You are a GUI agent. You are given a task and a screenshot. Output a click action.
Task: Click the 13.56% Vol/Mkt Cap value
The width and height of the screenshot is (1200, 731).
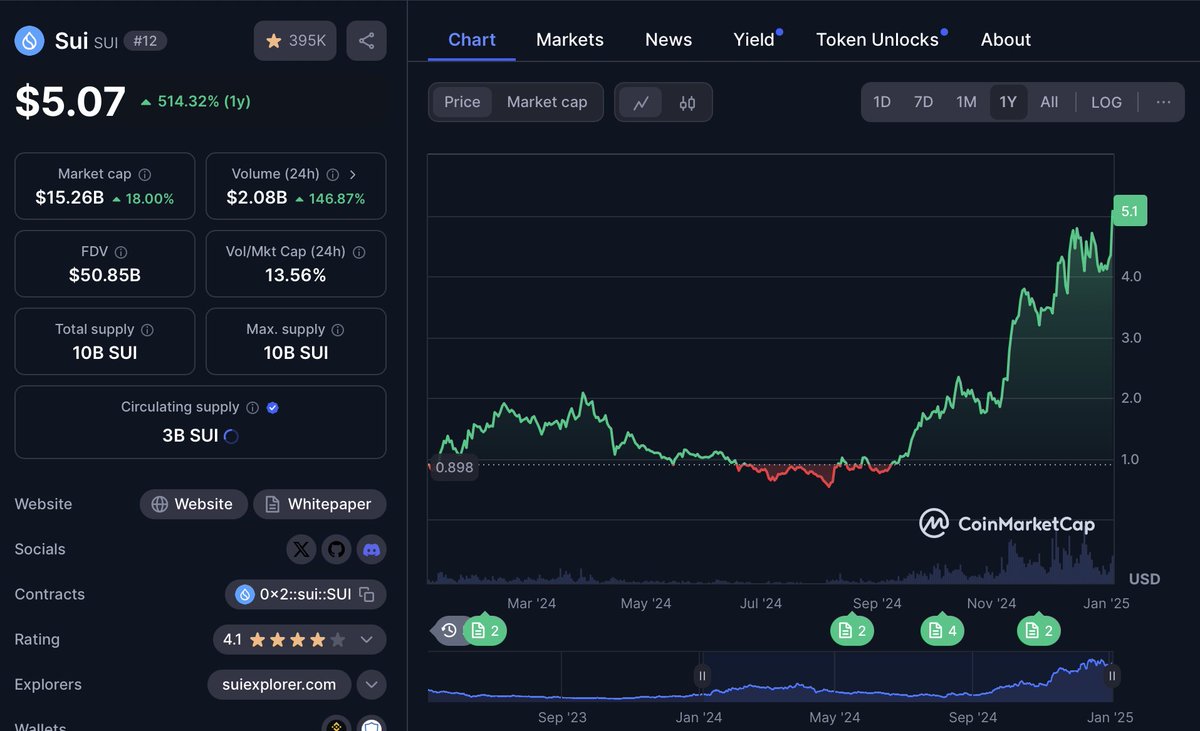point(296,275)
